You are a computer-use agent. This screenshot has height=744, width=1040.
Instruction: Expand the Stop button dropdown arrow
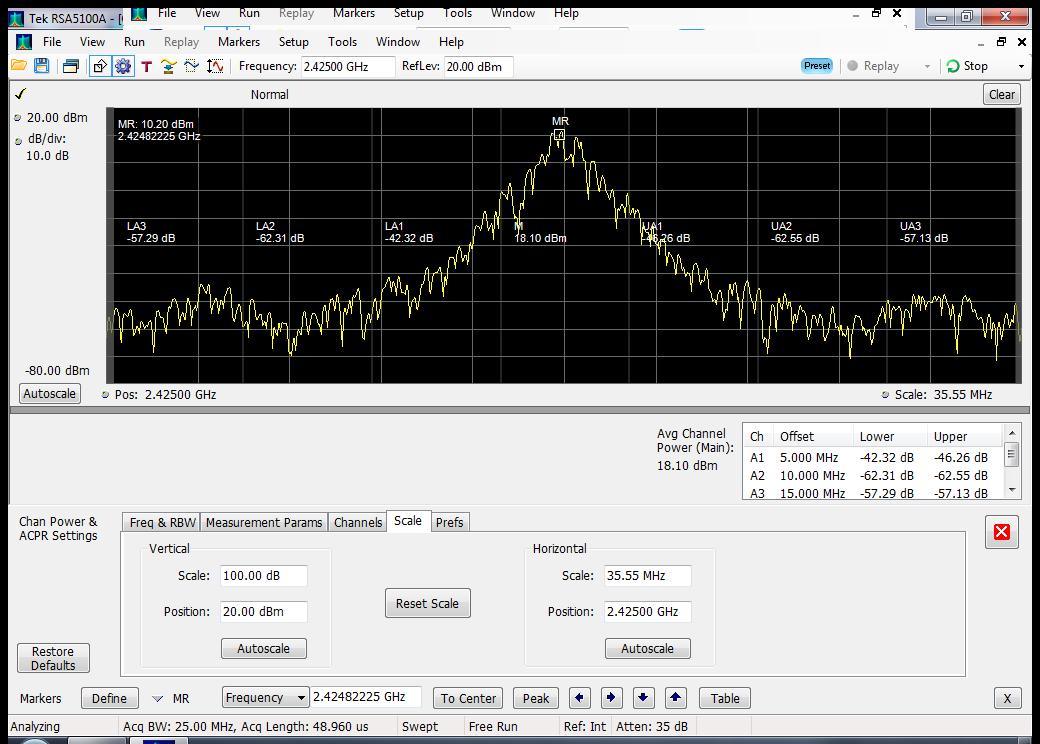tap(1020, 66)
